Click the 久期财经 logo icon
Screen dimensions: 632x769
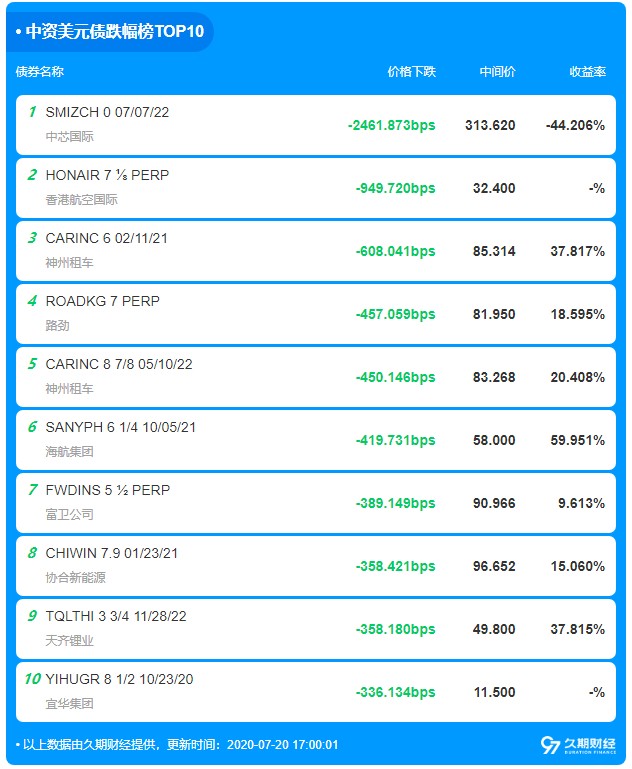pyautogui.click(x=550, y=745)
